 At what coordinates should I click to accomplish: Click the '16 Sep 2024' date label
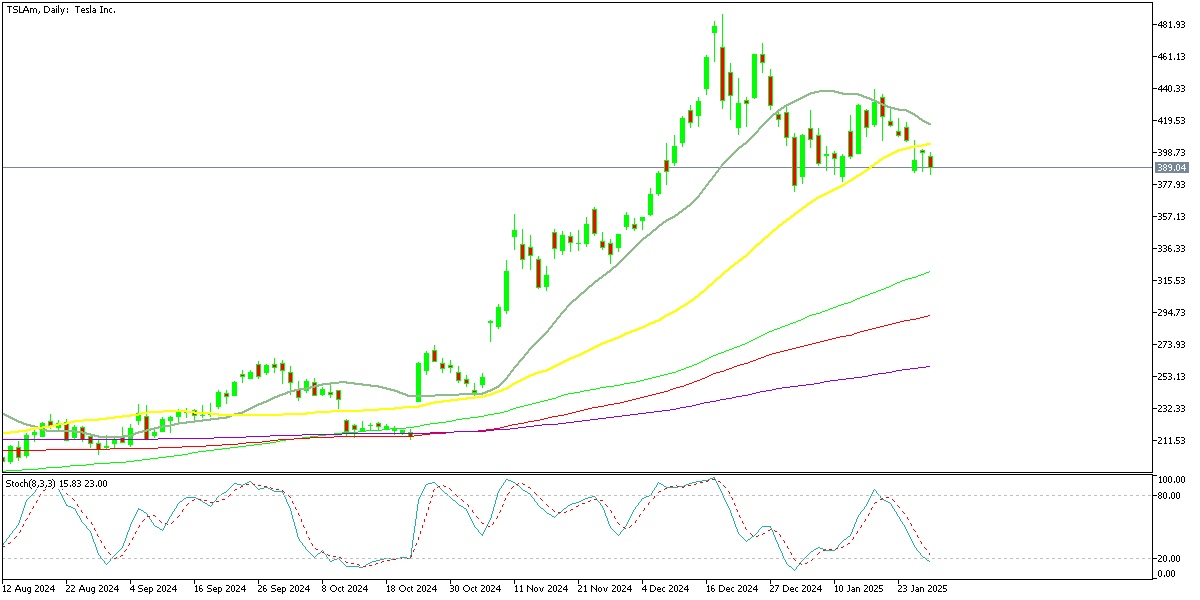pos(218,589)
